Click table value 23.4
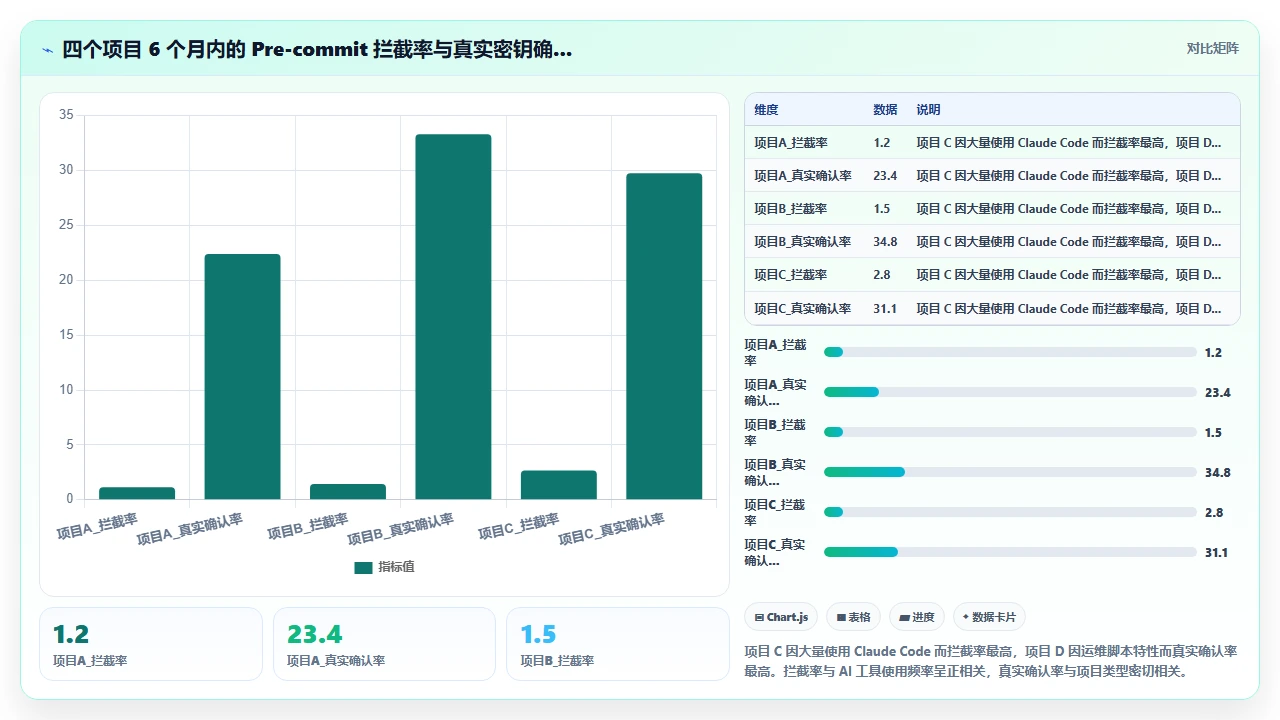The height and width of the screenshot is (720, 1280). pos(885,176)
